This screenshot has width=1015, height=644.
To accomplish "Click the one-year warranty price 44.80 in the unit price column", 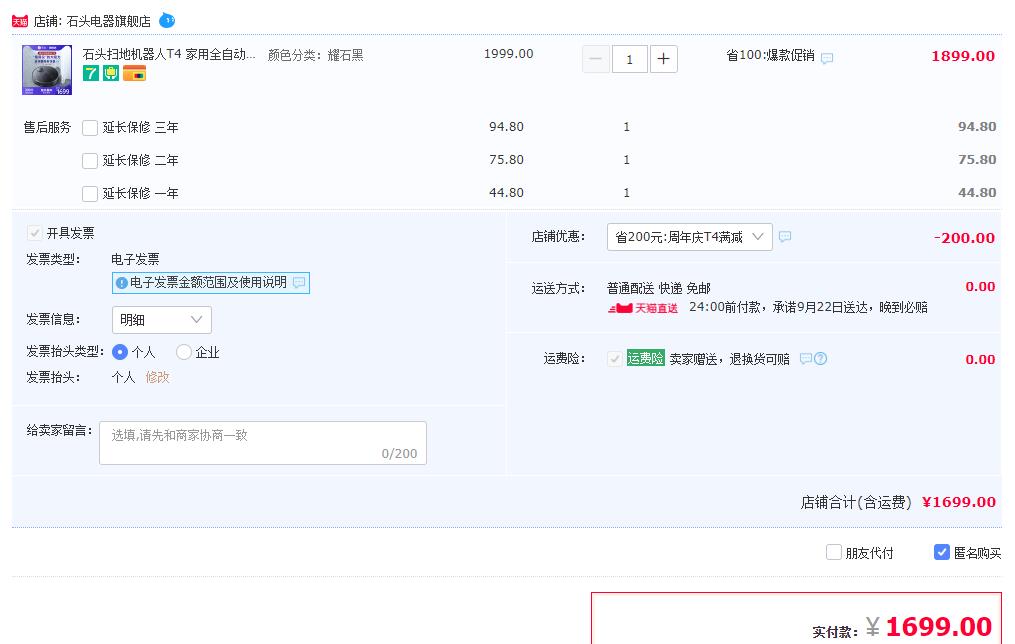I will point(506,193).
